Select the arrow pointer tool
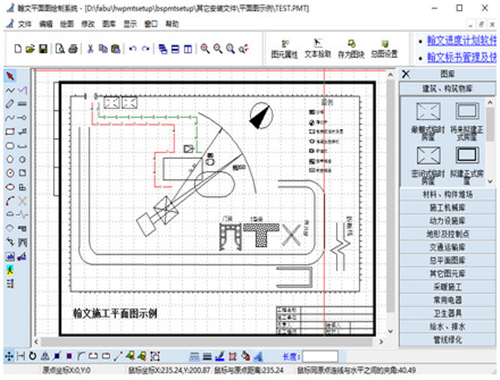This screenshot has height=380, width=500. pos(10,76)
